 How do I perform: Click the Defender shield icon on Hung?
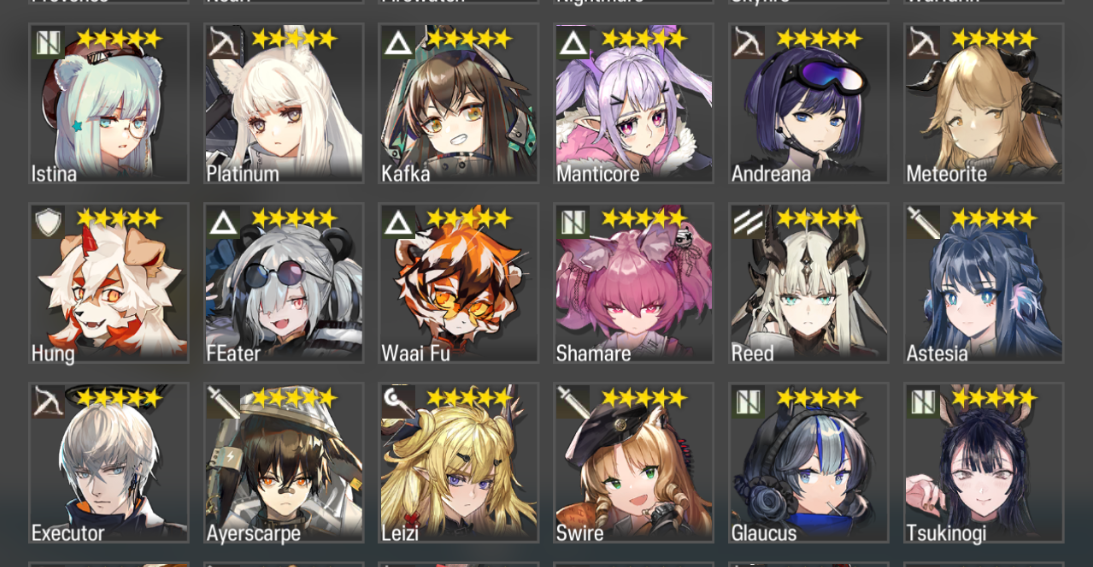(x=48, y=223)
